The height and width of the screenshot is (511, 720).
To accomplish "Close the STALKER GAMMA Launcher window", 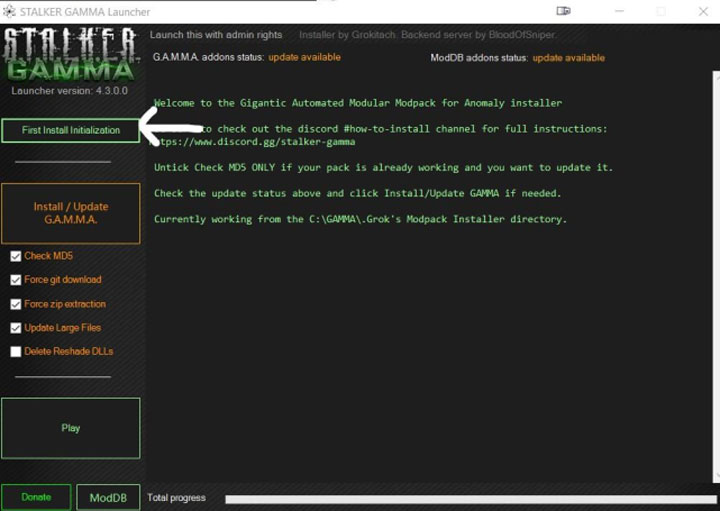I will click(x=703, y=11).
